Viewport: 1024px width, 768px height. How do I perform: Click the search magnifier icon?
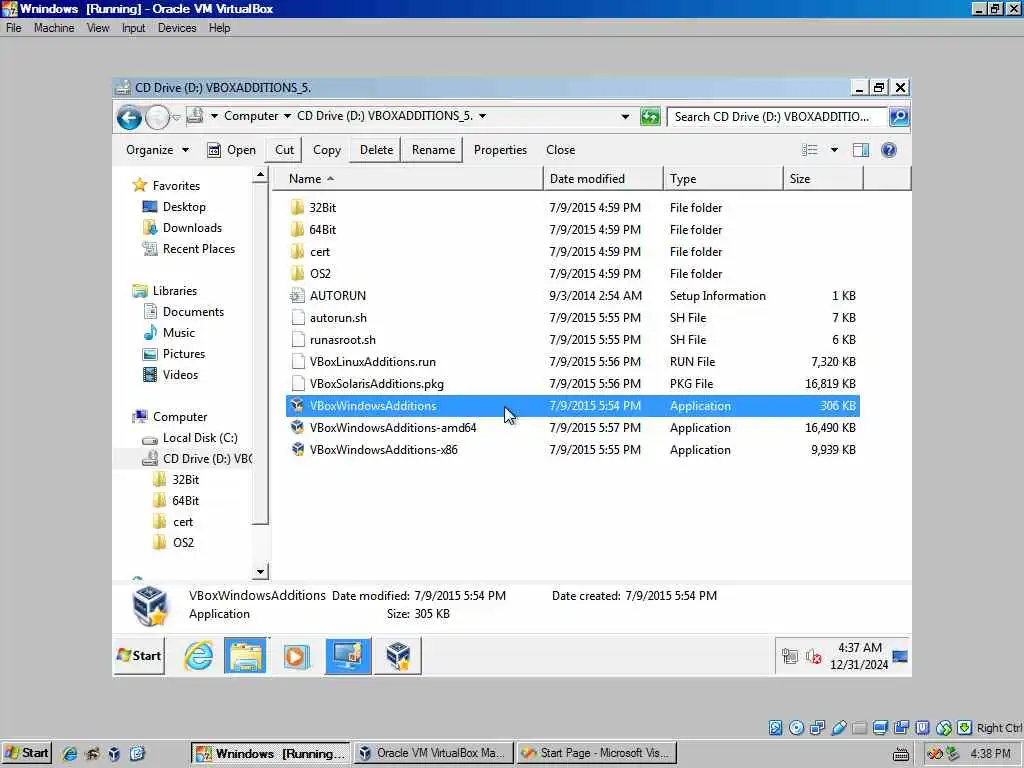click(x=899, y=117)
